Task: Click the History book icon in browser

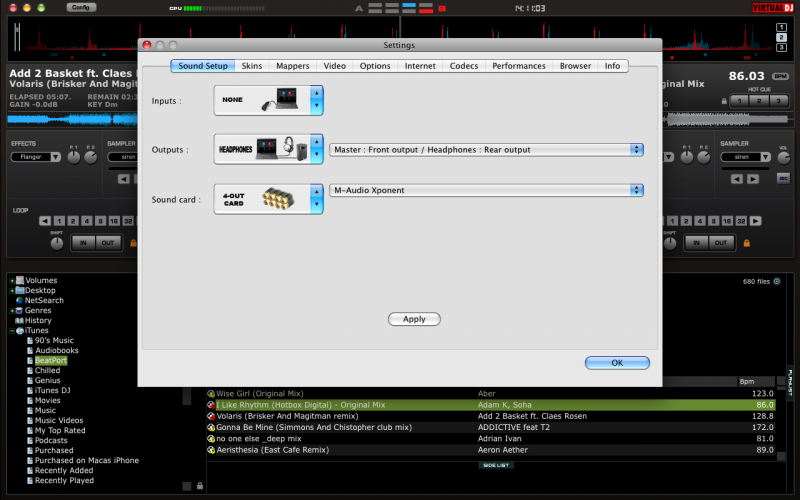Action: 19,320
